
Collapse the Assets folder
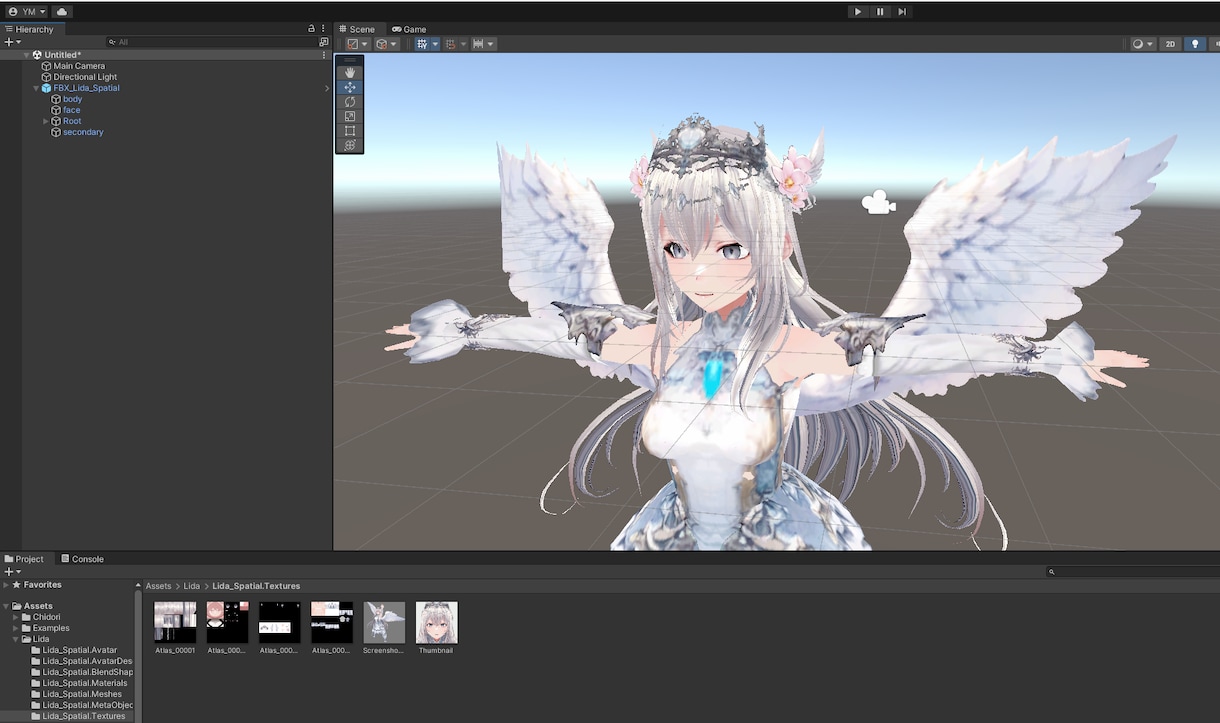point(6,606)
